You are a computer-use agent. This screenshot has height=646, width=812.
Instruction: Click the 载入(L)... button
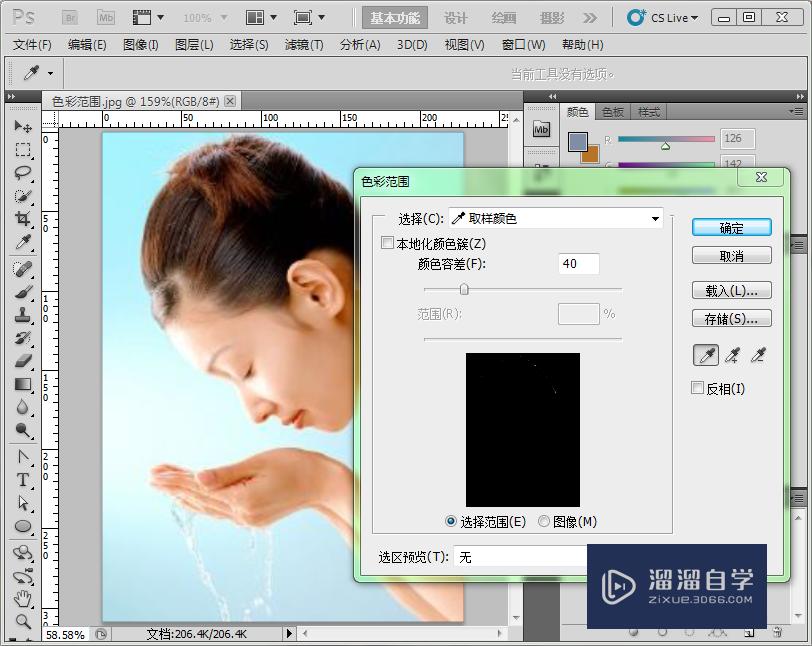coord(732,291)
